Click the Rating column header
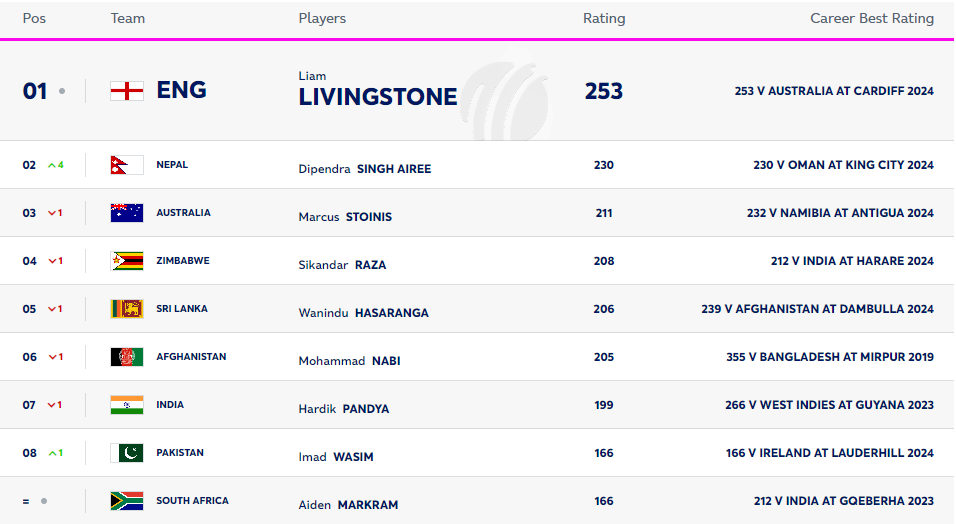956x524 pixels. coord(604,18)
